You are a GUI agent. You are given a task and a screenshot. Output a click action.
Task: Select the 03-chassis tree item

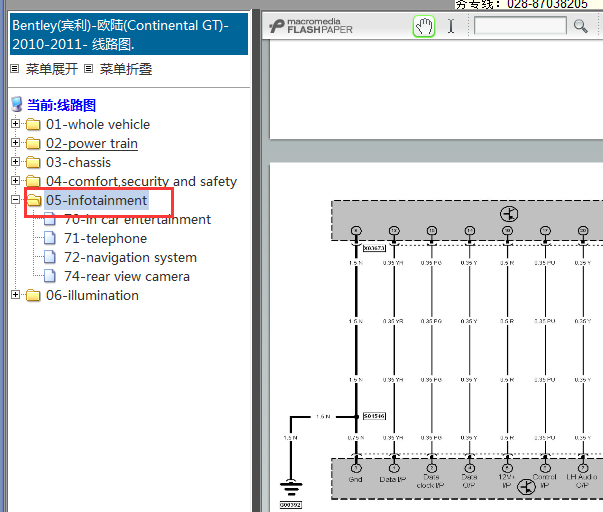click(x=78, y=162)
